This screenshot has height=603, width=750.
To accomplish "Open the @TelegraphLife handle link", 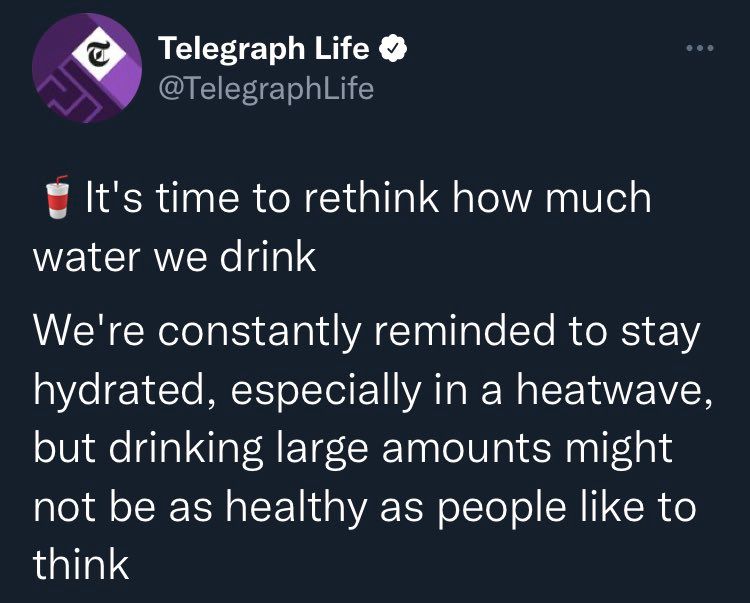I will (x=266, y=89).
